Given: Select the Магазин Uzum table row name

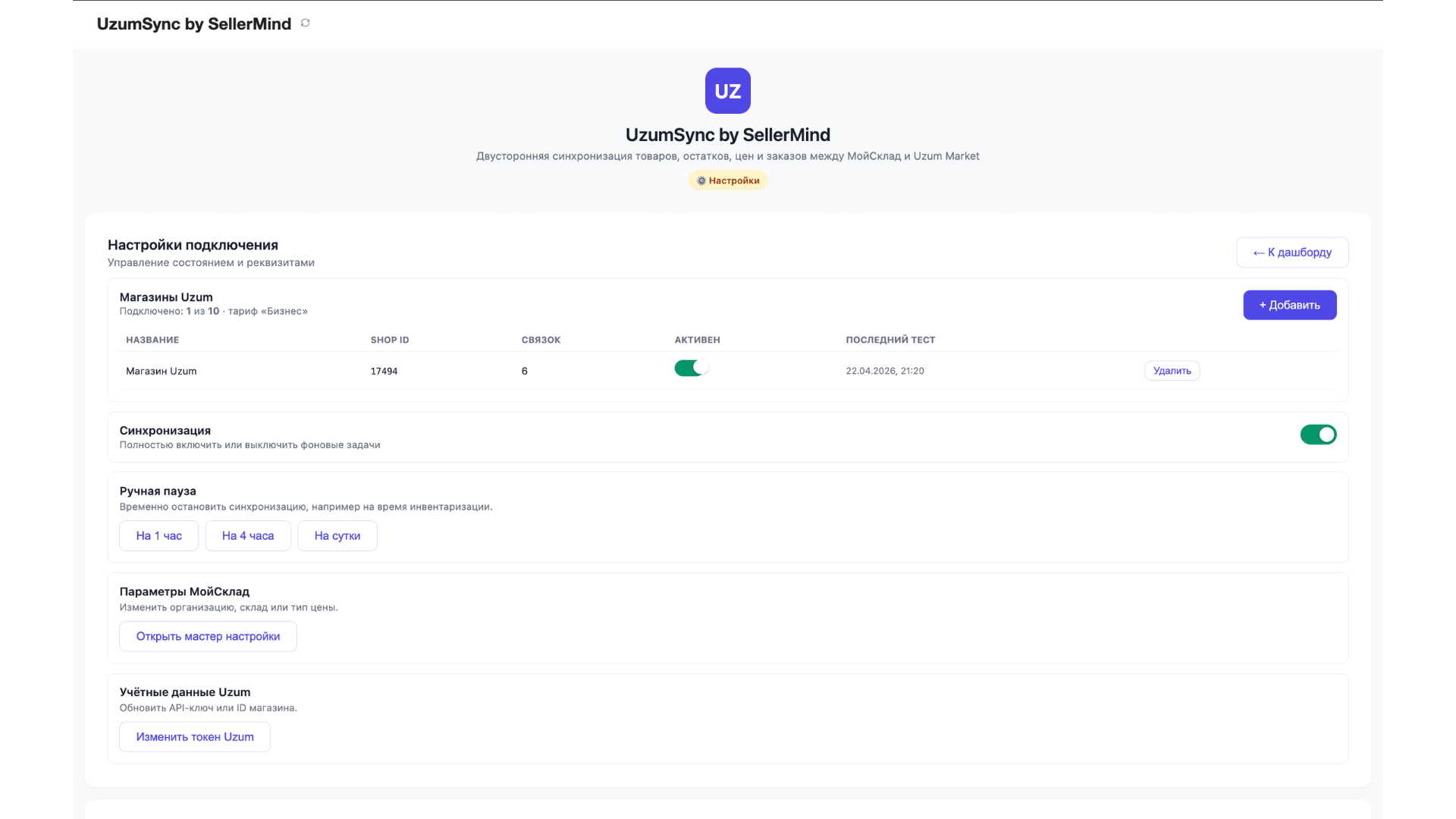Looking at the screenshot, I should coord(162,371).
